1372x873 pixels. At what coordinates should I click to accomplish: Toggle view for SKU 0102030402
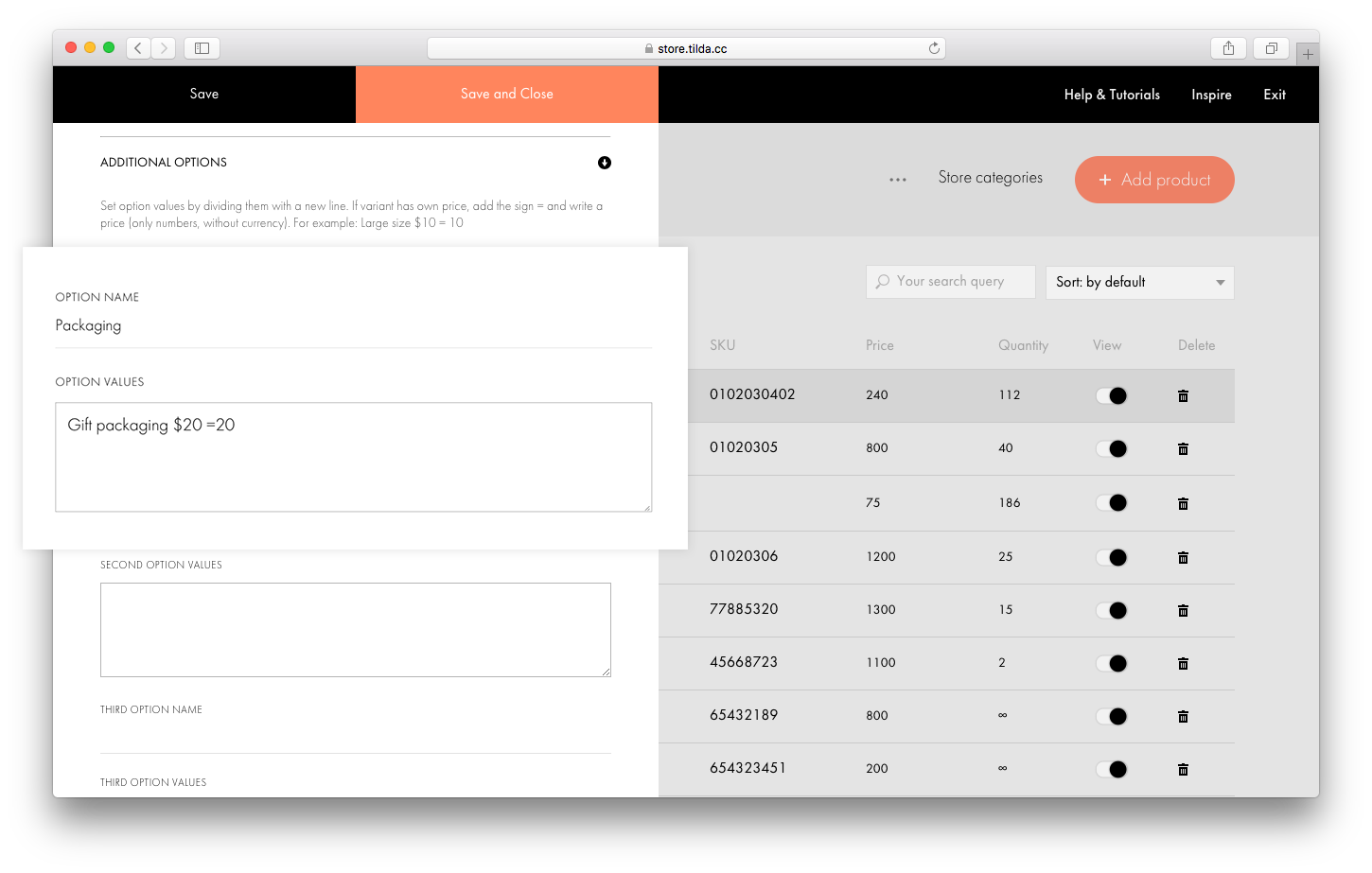pos(1111,395)
